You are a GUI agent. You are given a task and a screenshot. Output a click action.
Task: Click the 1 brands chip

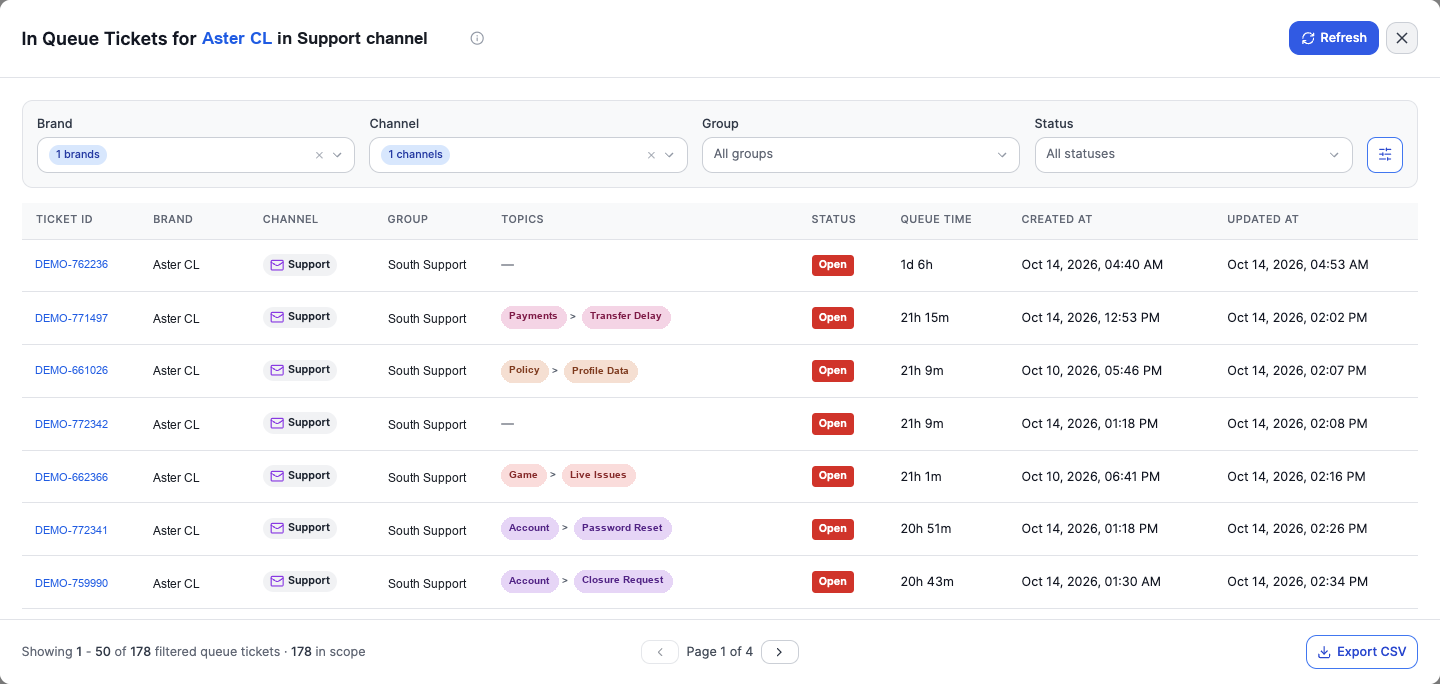(x=78, y=155)
